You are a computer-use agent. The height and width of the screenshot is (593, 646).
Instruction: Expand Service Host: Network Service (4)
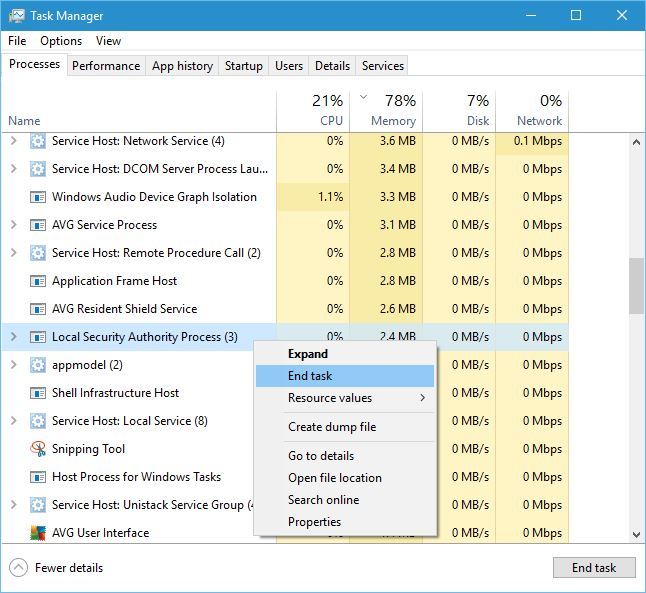pos(14,141)
